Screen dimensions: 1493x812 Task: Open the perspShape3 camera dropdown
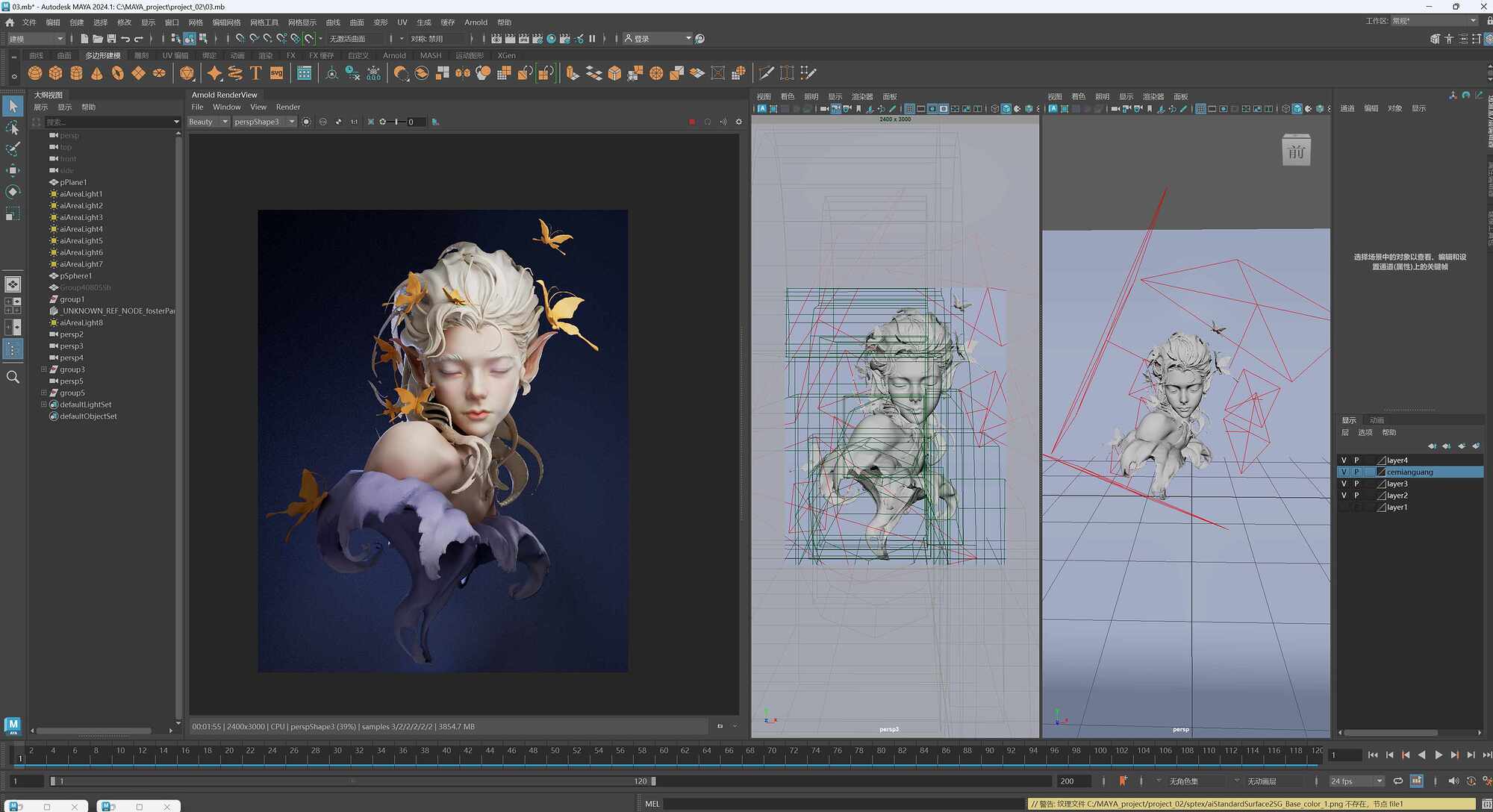[x=264, y=122]
